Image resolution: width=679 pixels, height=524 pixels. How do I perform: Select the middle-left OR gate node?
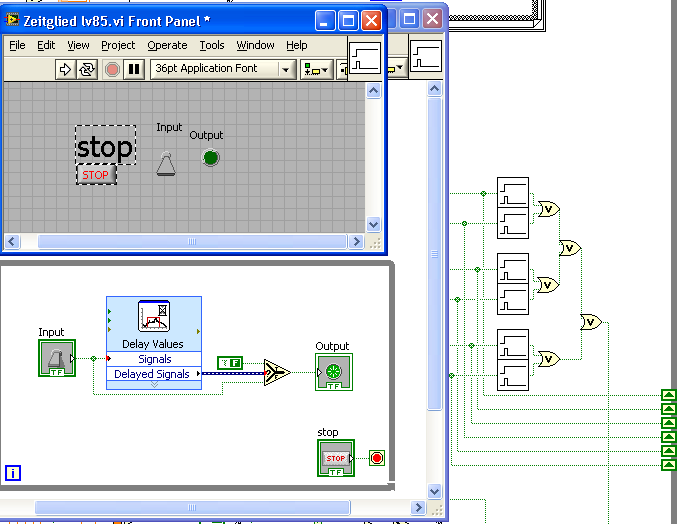(x=548, y=285)
